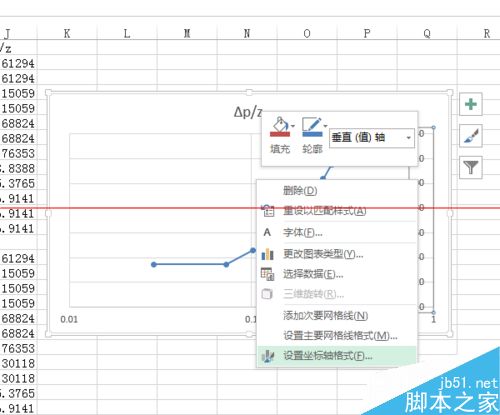Click the 轮廓 outline pen icon
The image size is (500, 415).
312,127
